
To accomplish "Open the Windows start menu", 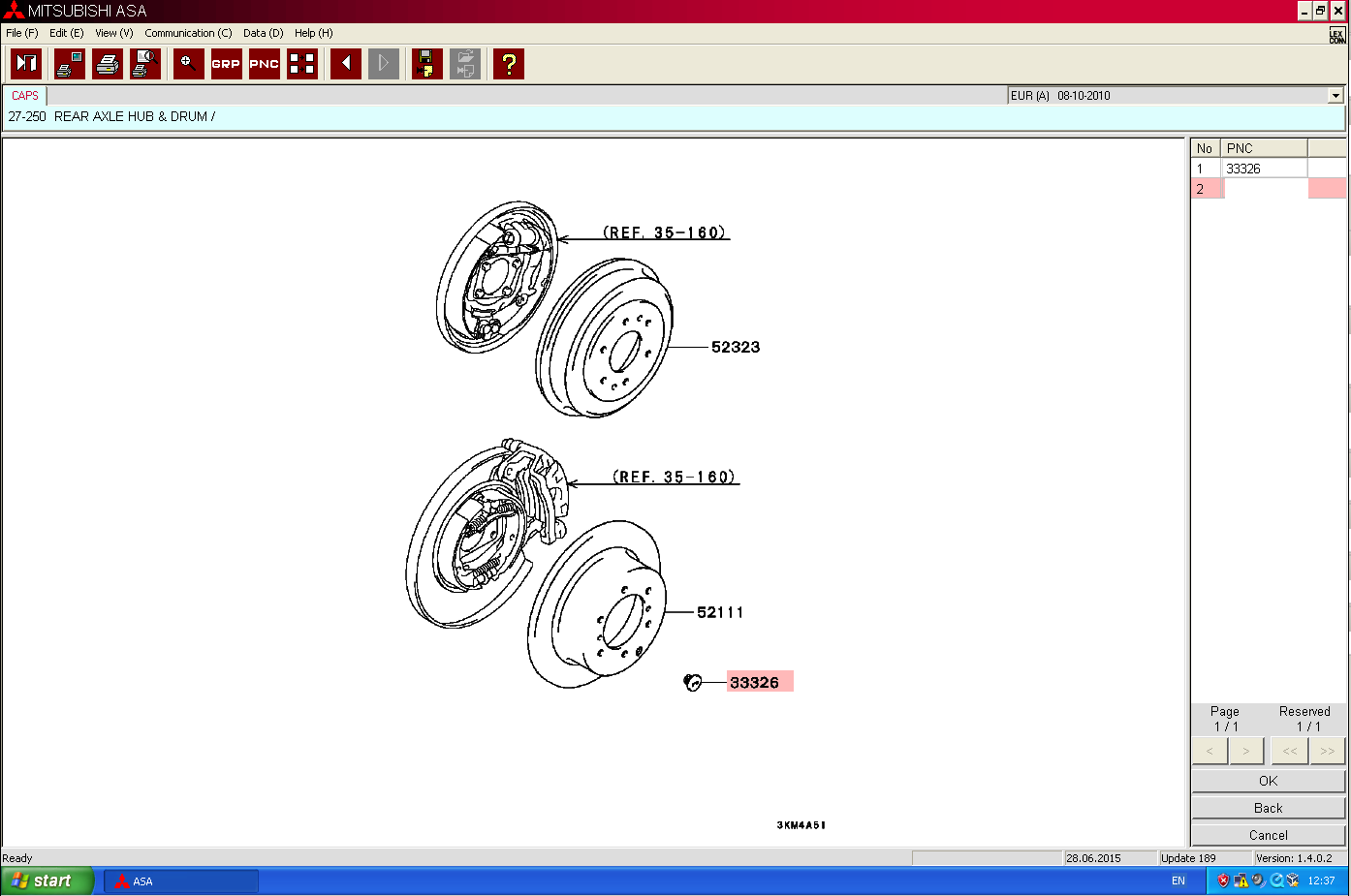I will (47, 881).
